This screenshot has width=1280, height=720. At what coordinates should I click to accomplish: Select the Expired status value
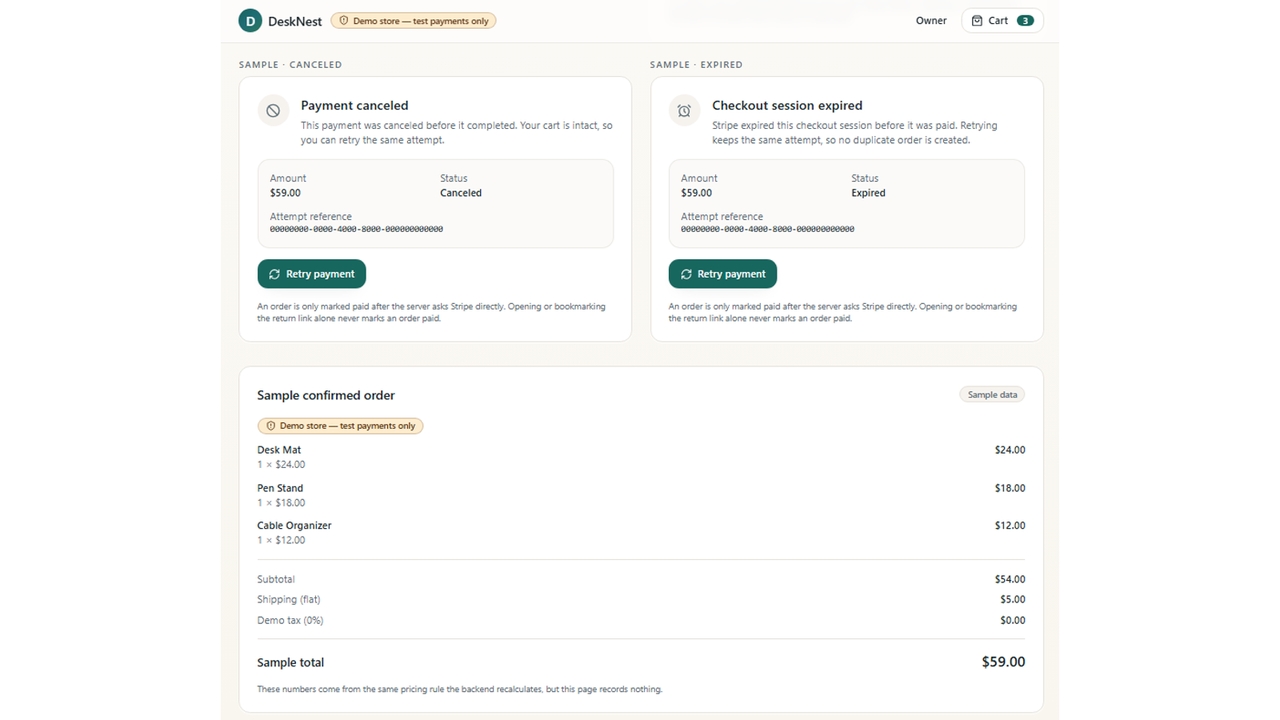(x=868, y=193)
